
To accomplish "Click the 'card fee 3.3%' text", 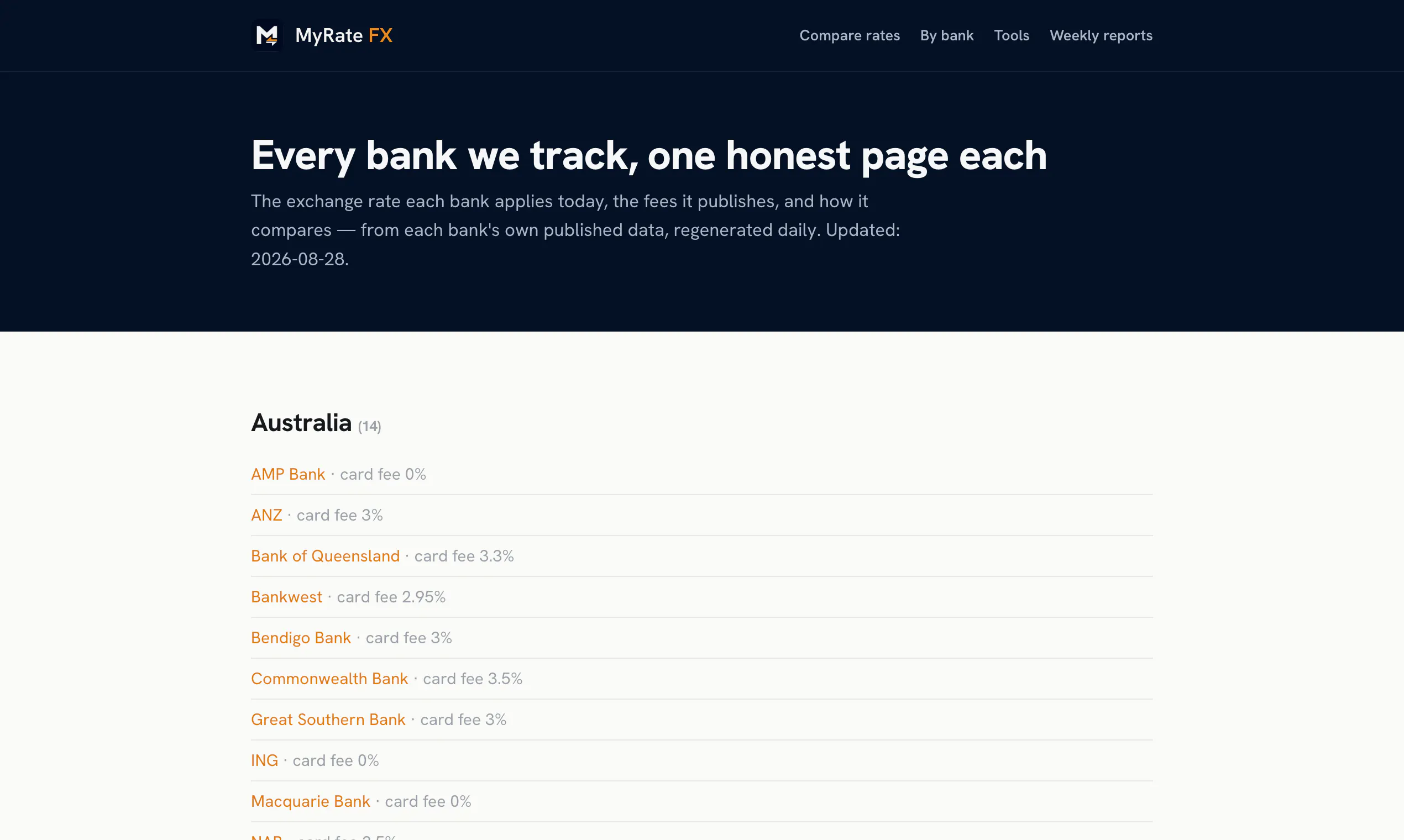I will pyautogui.click(x=464, y=555).
